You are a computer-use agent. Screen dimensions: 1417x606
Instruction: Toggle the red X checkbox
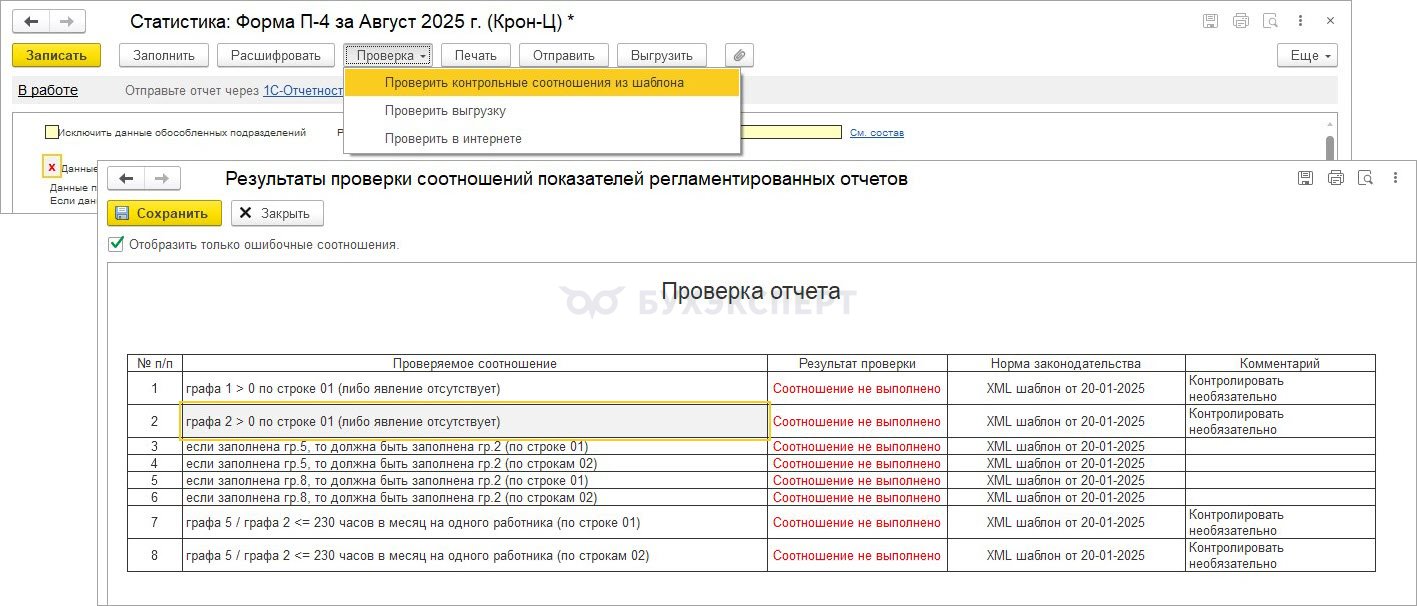pyautogui.click(x=52, y=167)
